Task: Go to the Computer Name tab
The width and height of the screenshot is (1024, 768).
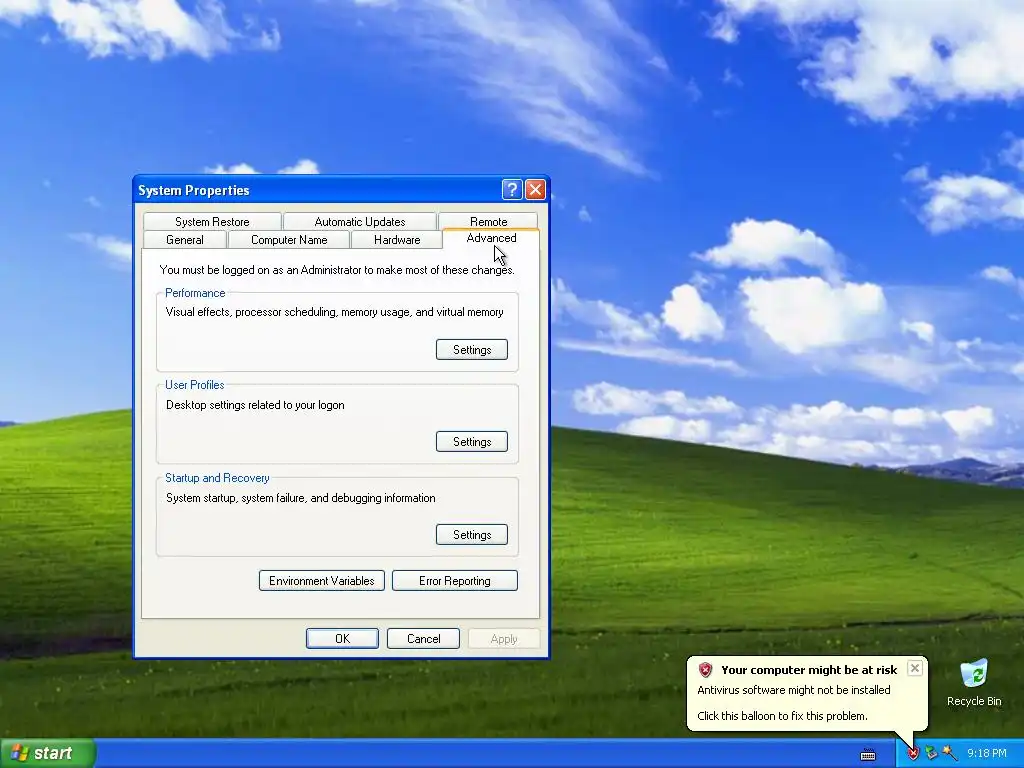Action: [289, 240]
